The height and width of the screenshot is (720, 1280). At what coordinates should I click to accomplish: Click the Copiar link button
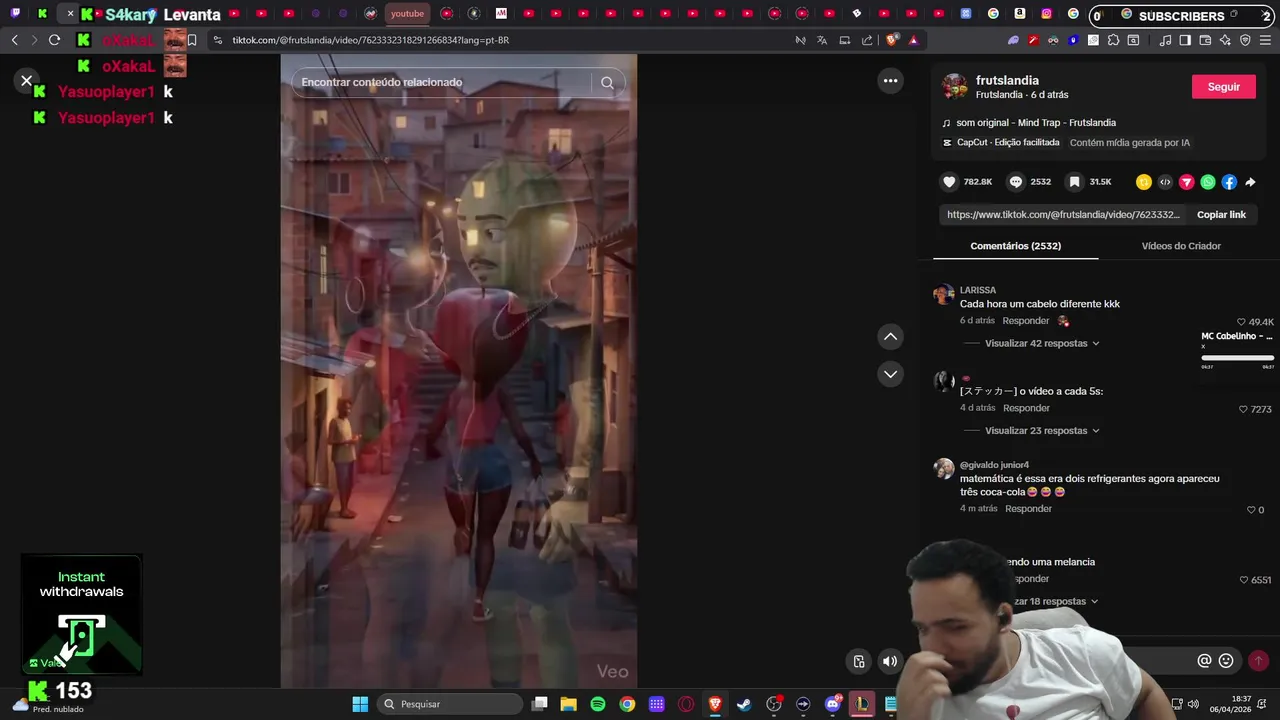point(1221,215)
